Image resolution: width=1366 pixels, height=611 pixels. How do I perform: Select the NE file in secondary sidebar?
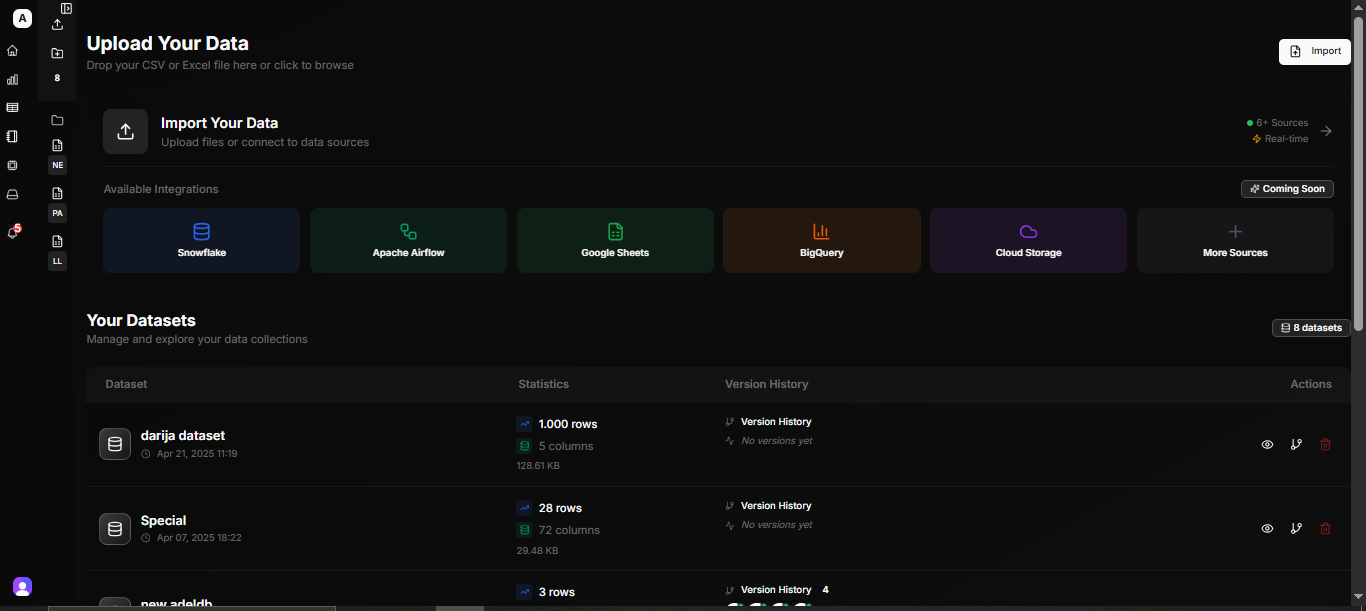coord(57,165)
